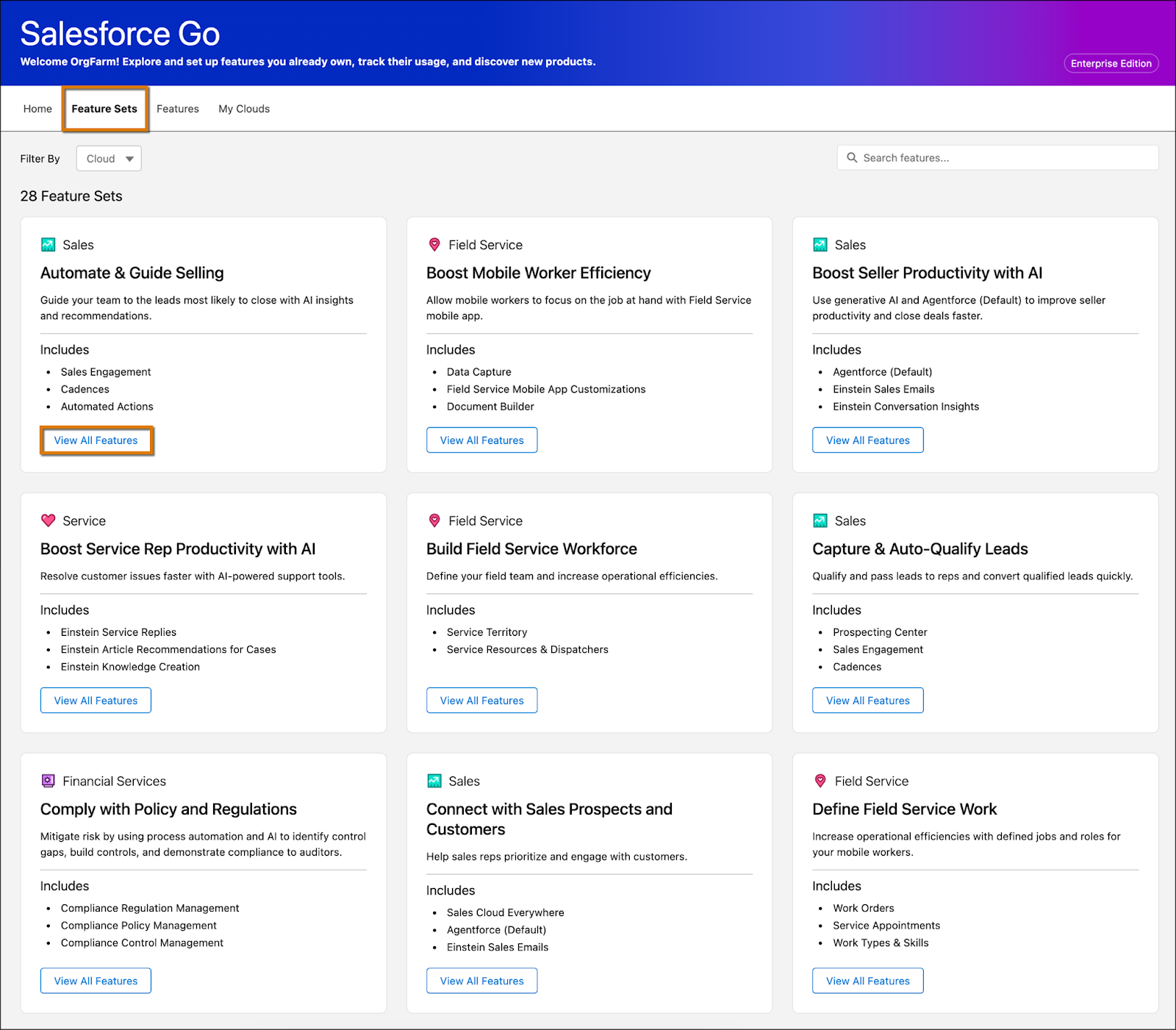Screen dimensions: 1176x1030
Task: Click the Field Service icon on Boost Mobile Worker Efficiency card
Action: (434, 245)
